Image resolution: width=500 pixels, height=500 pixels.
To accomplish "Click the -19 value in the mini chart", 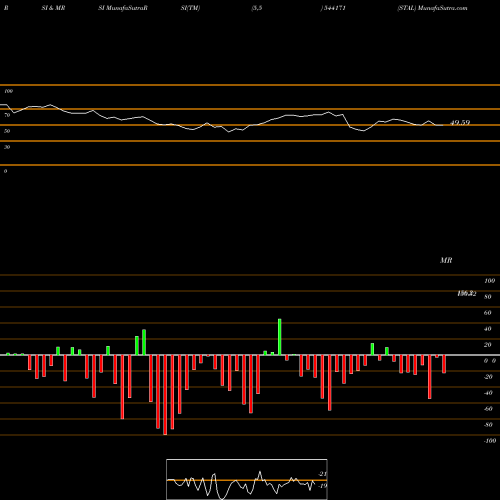I will tap(322, 486).
